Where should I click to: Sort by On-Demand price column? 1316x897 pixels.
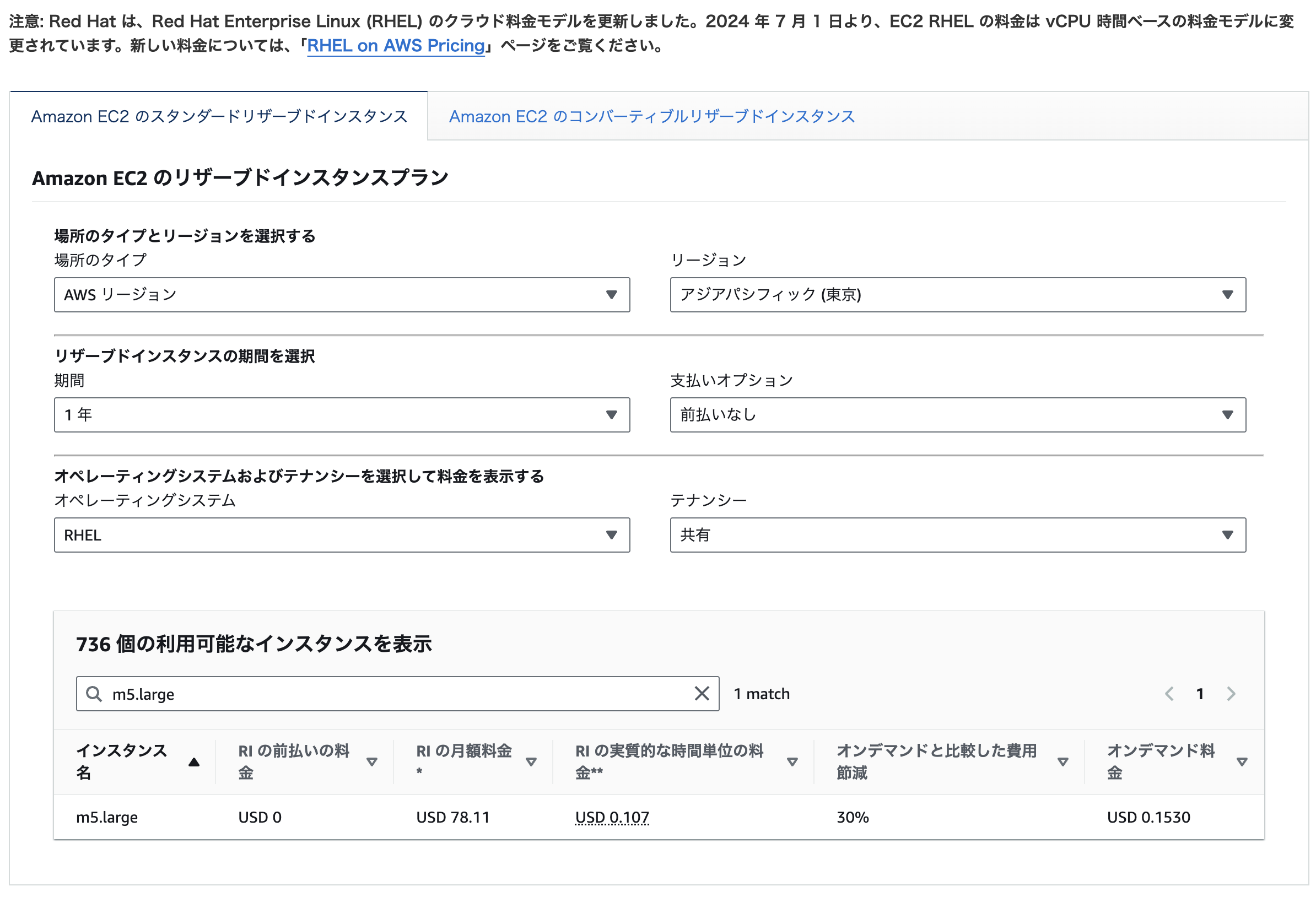pos(1242,761)
